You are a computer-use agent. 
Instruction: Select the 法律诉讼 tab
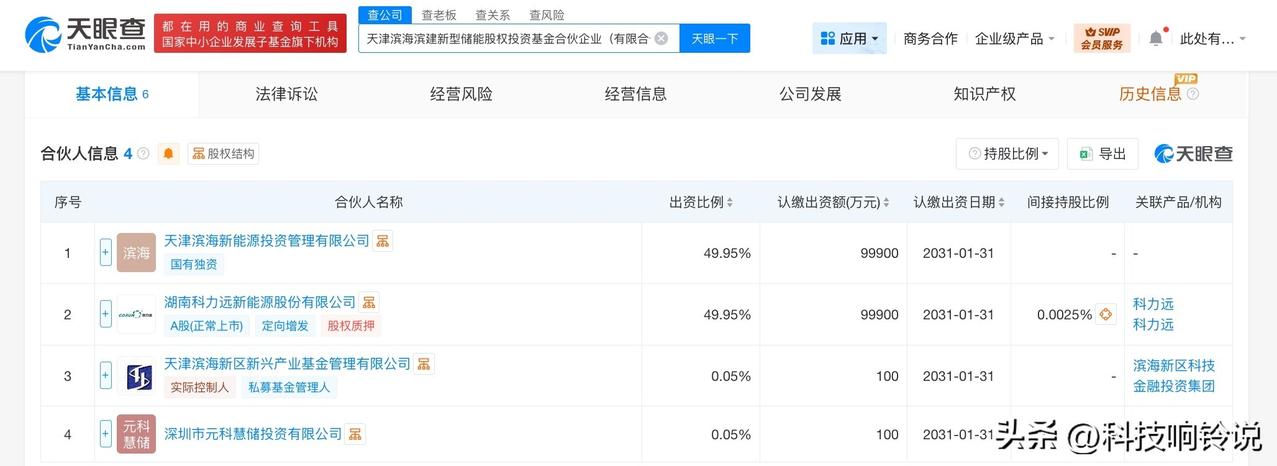(x=286, y=94)
